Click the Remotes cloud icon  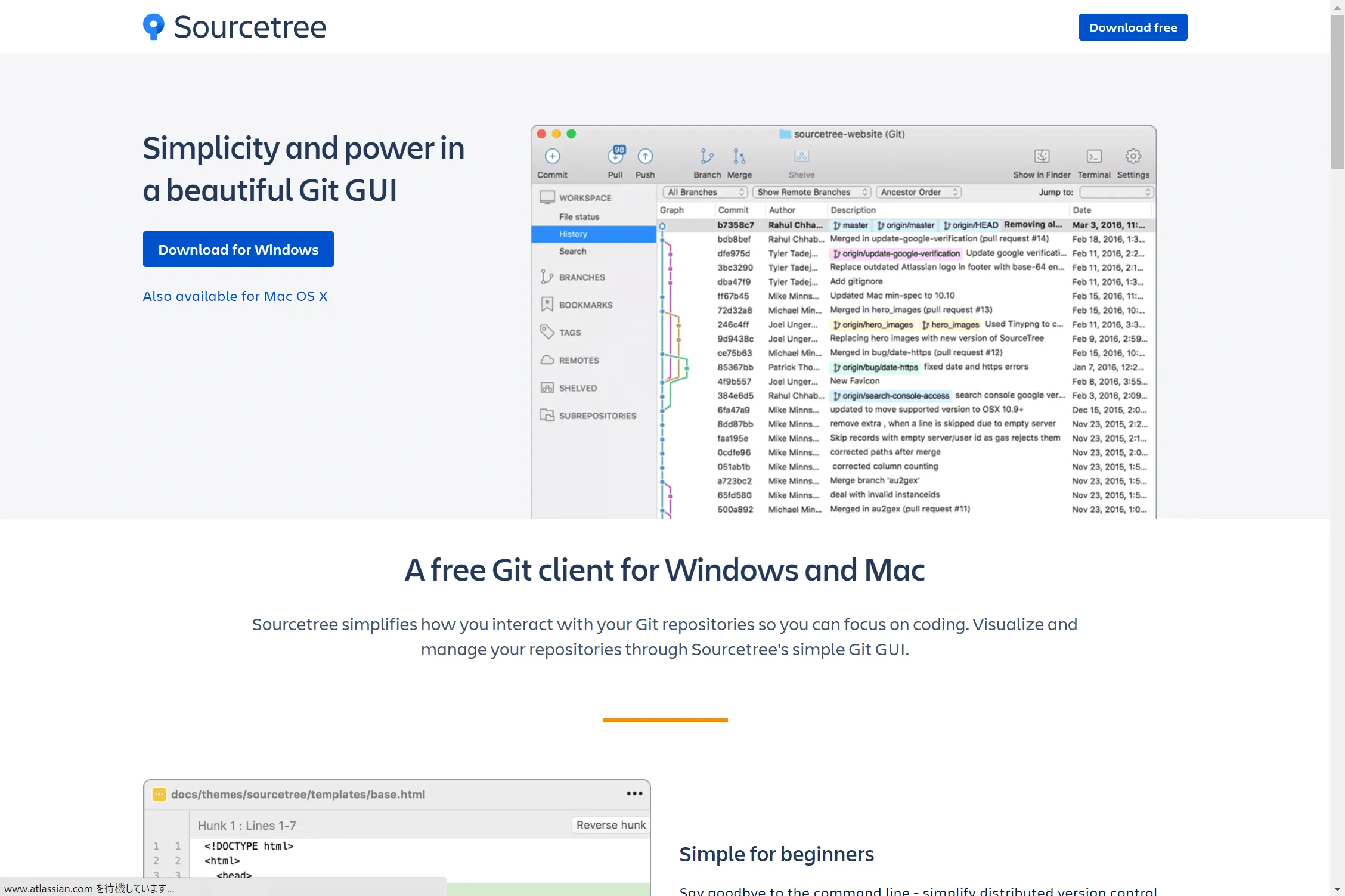[547, 360]
